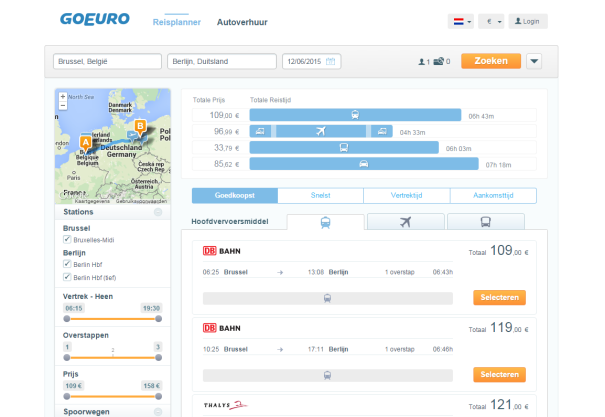
Task: Click the 07h 18m travel time
Action: [499, 165]
